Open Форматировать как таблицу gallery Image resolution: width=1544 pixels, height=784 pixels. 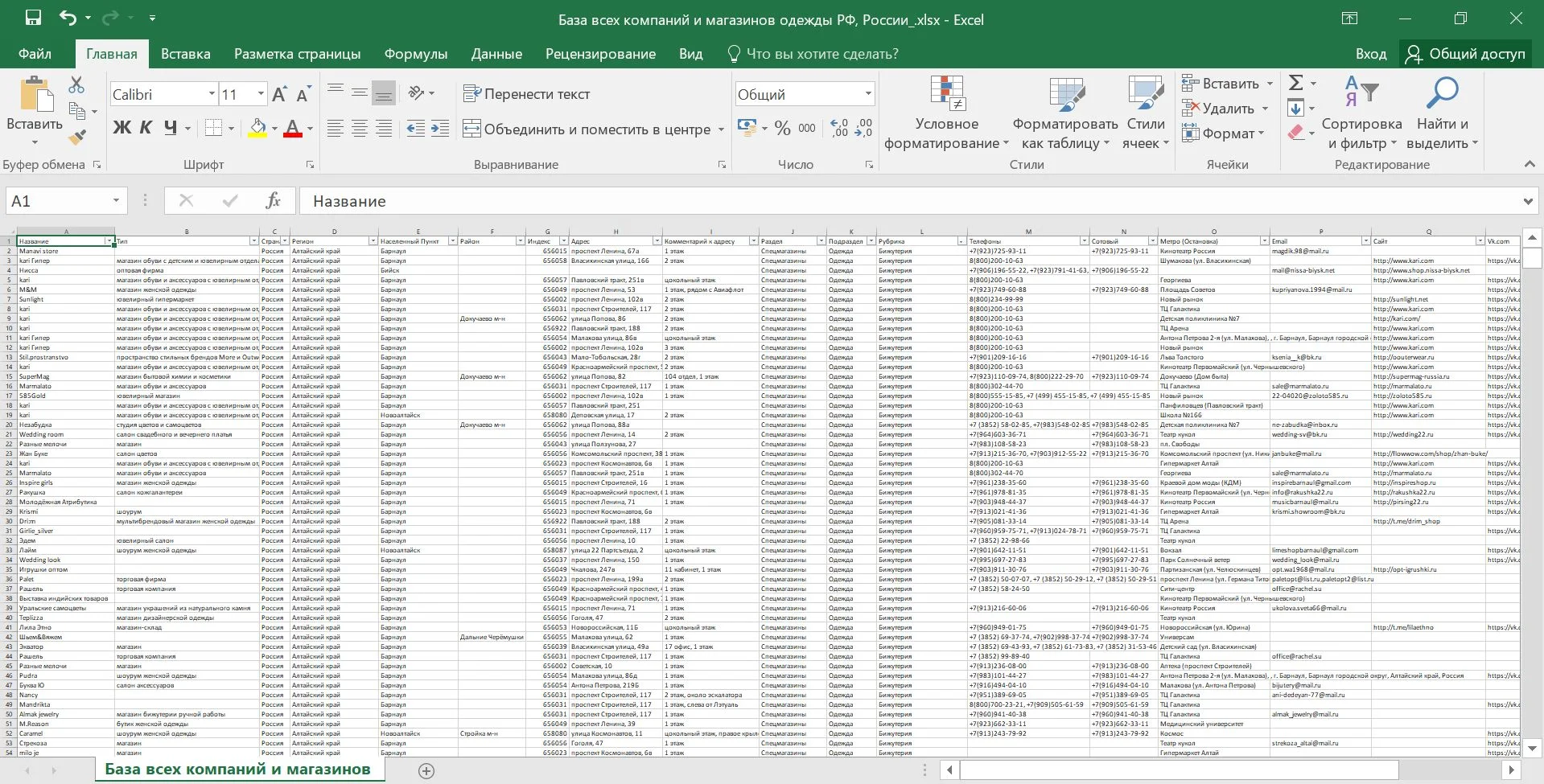[x=1065, y=113]
